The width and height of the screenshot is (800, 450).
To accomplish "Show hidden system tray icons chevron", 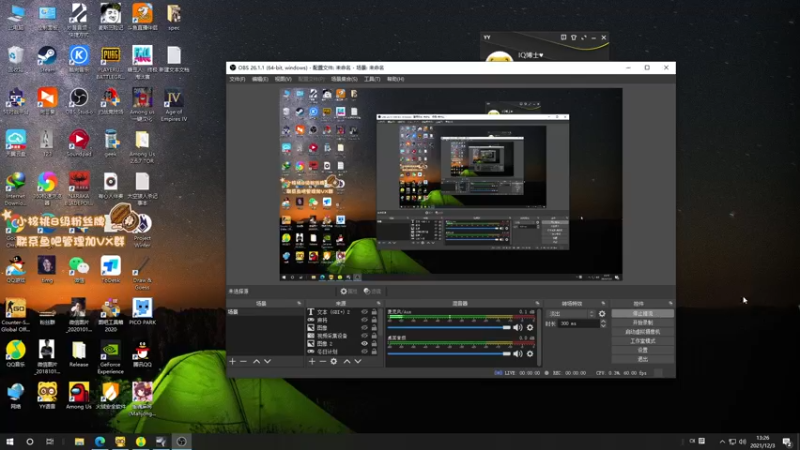I will [722, 441].
